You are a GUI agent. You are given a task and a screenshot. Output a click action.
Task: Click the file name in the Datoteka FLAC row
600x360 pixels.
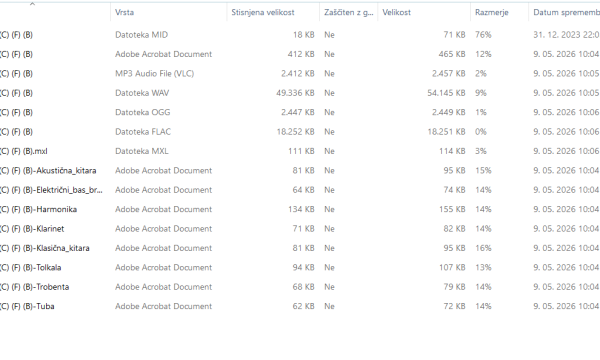pyautogui.click(x=16, y=132)
